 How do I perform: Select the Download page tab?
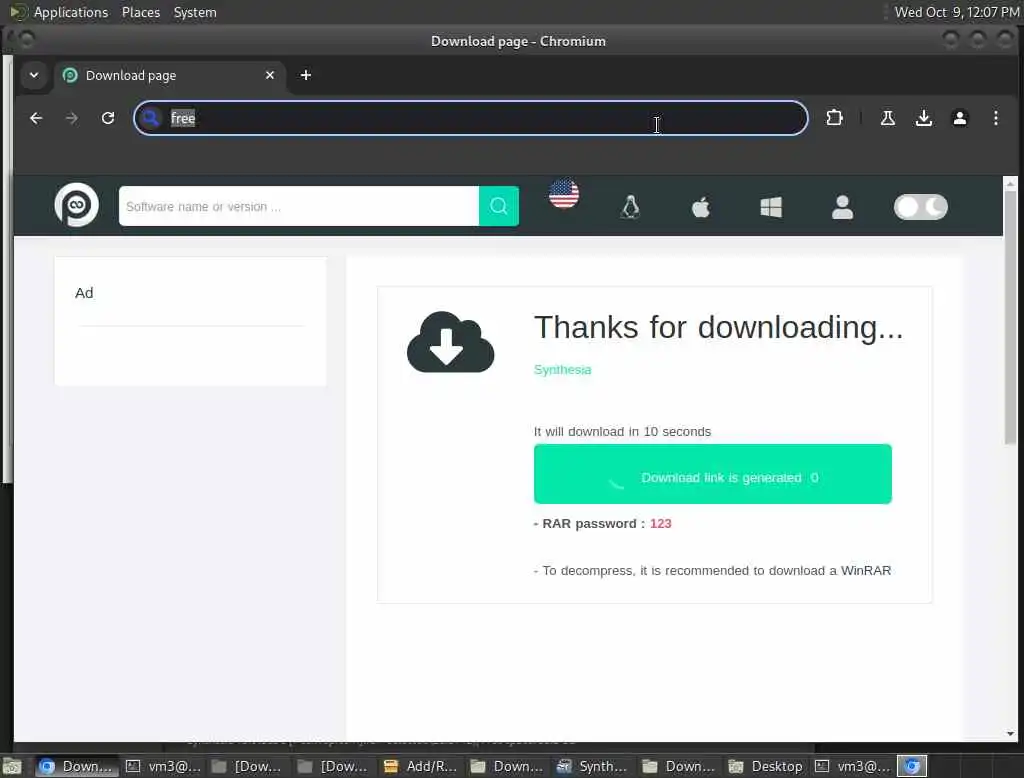(169, 75)
